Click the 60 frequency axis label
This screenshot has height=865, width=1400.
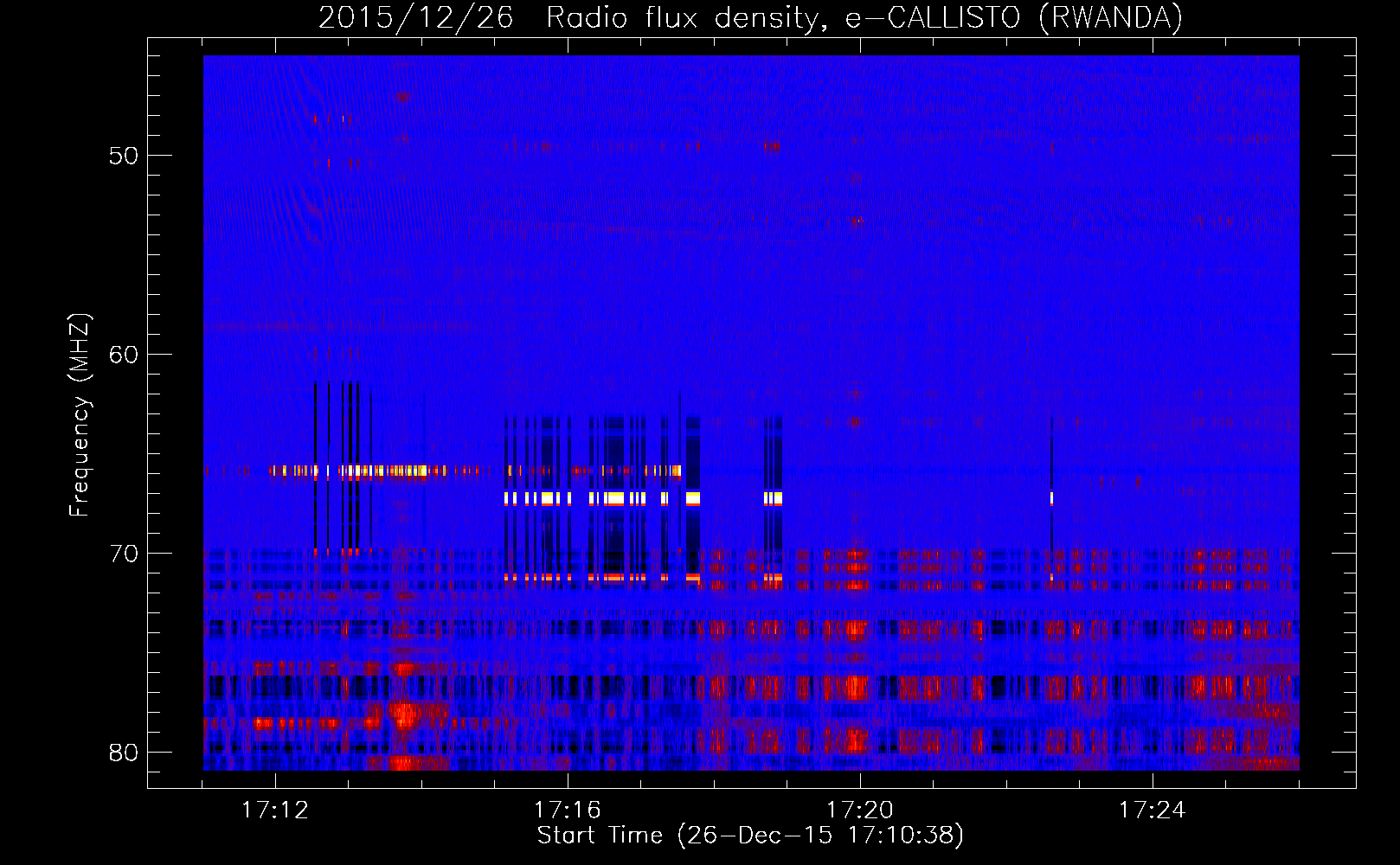tap(124, 355)
